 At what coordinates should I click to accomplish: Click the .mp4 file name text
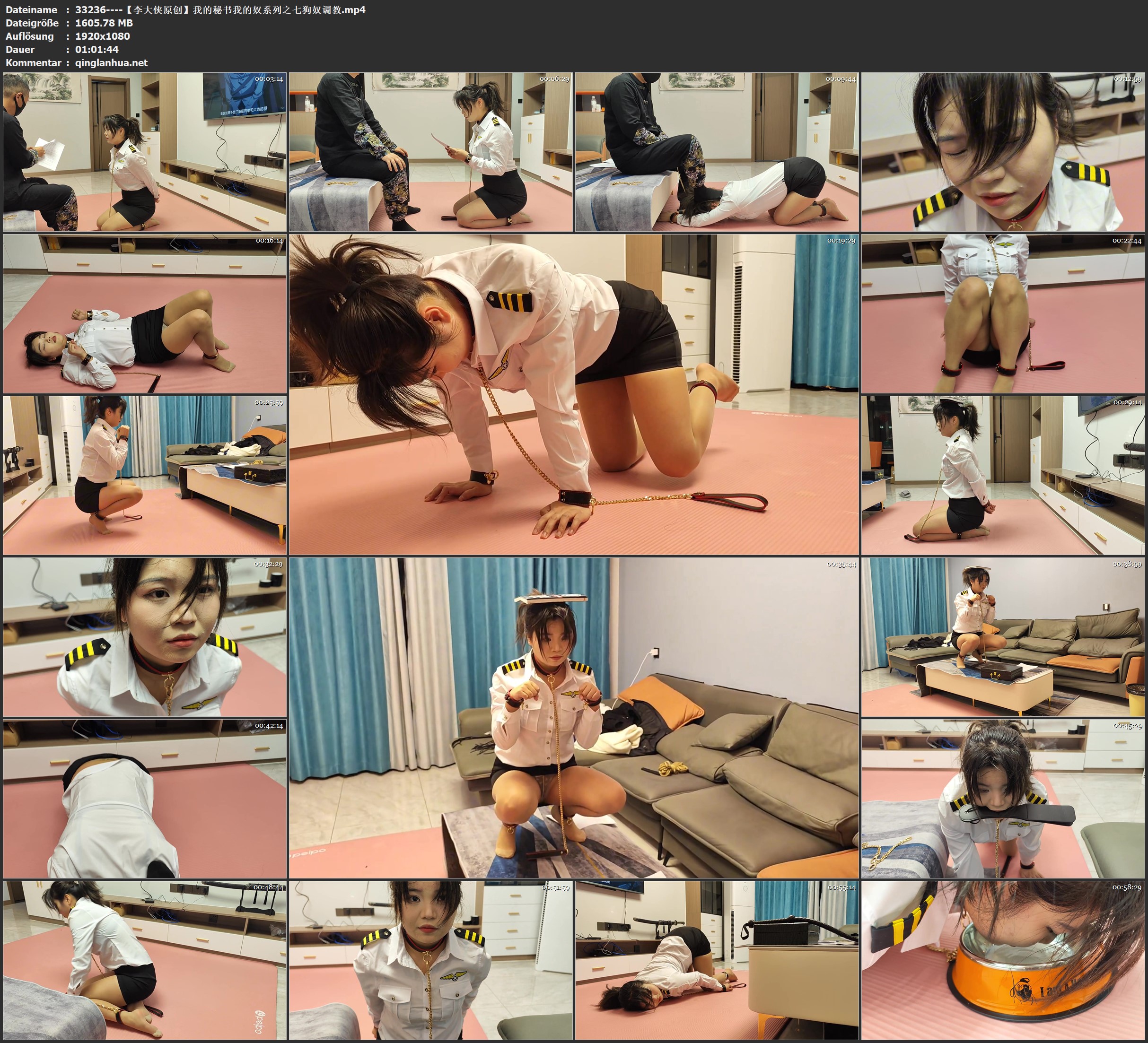(220, 9)
